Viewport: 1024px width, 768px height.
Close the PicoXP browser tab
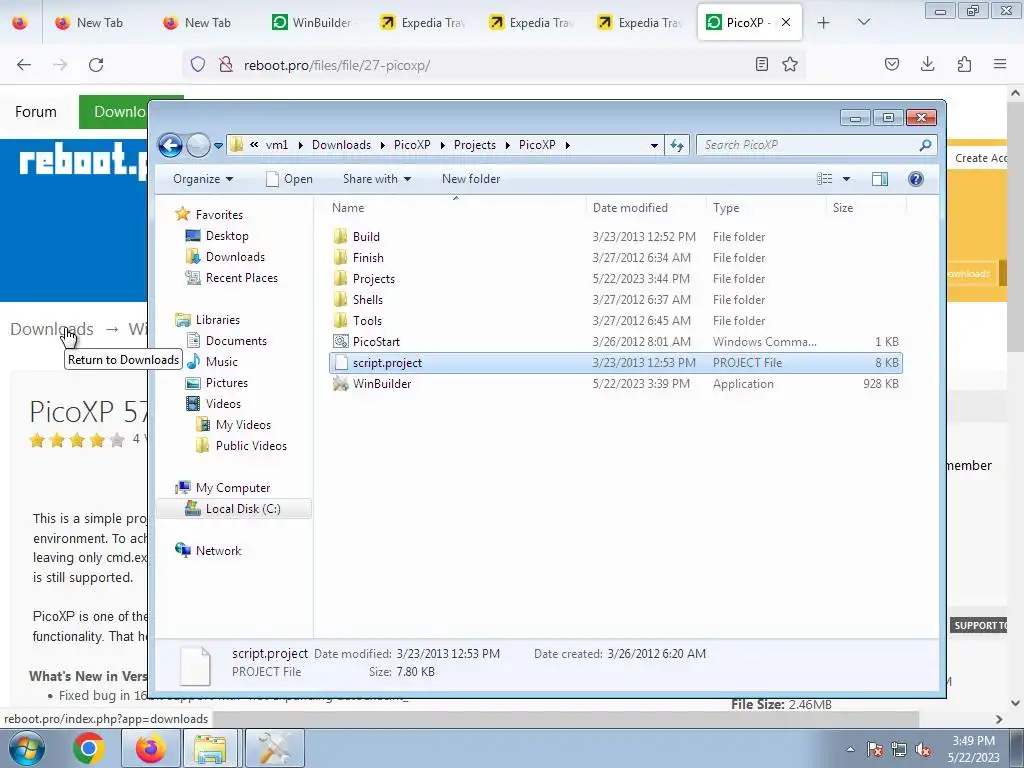[786, 22]
